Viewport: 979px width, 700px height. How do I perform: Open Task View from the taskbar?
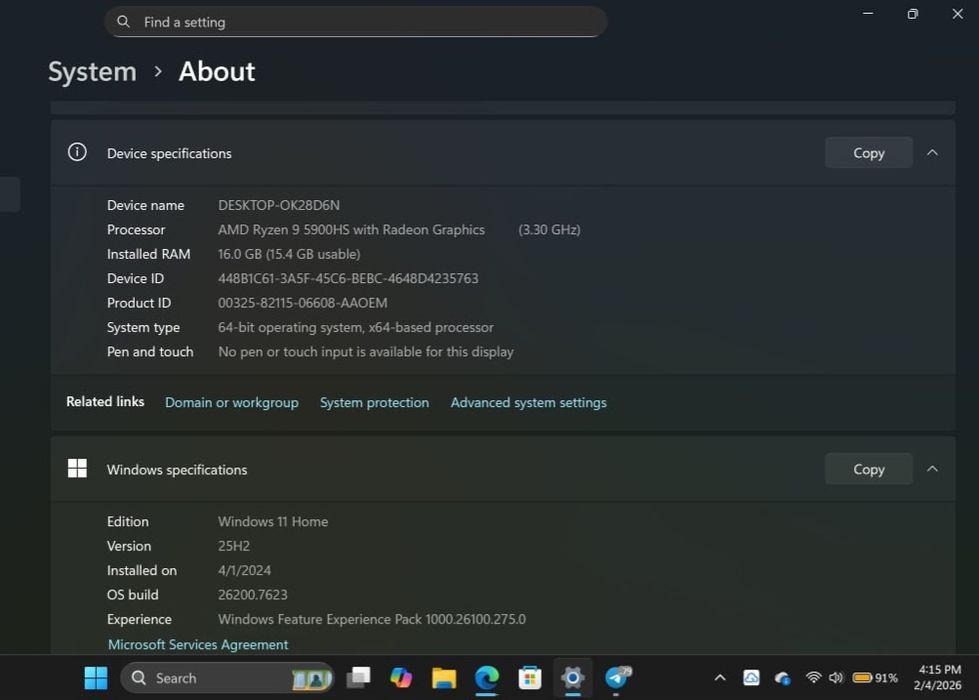click(x=359, y=678)
